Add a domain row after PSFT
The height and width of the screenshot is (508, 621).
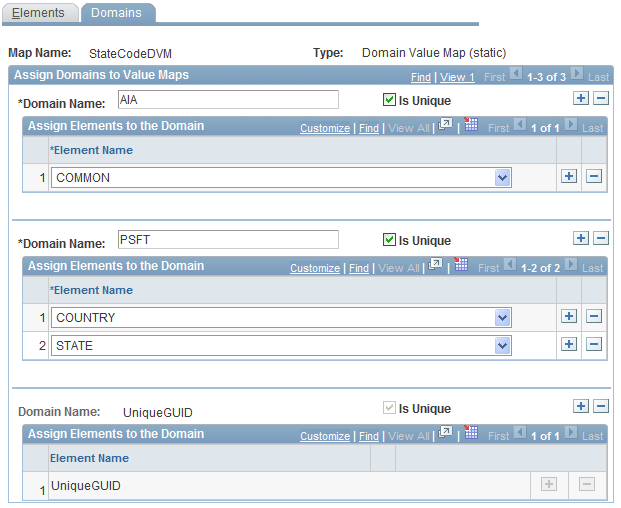[581, 238]
